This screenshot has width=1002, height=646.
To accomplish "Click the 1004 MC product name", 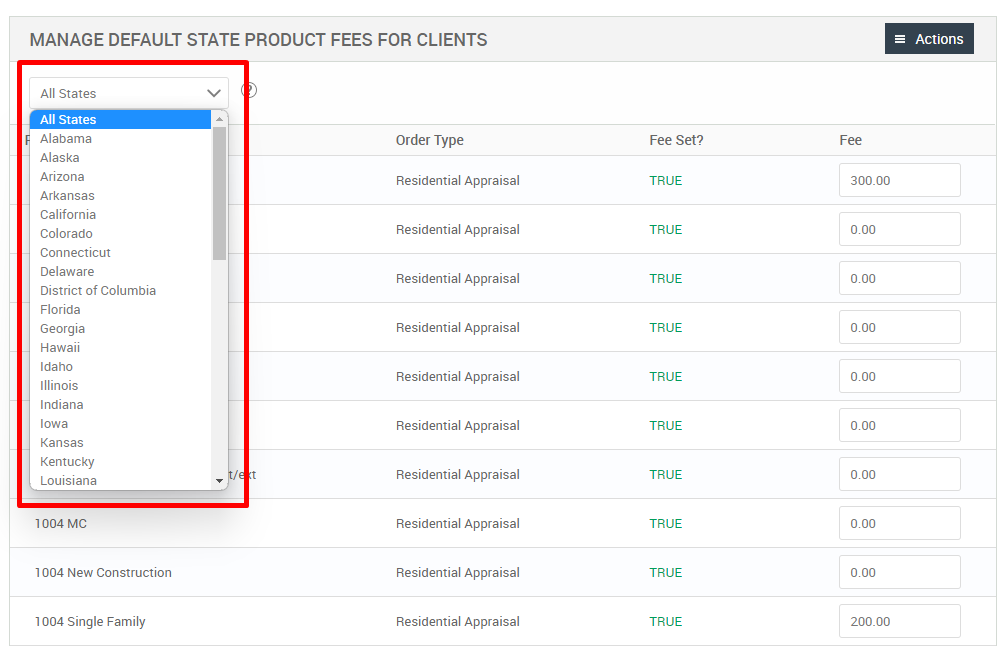I will tap(61, 524).
